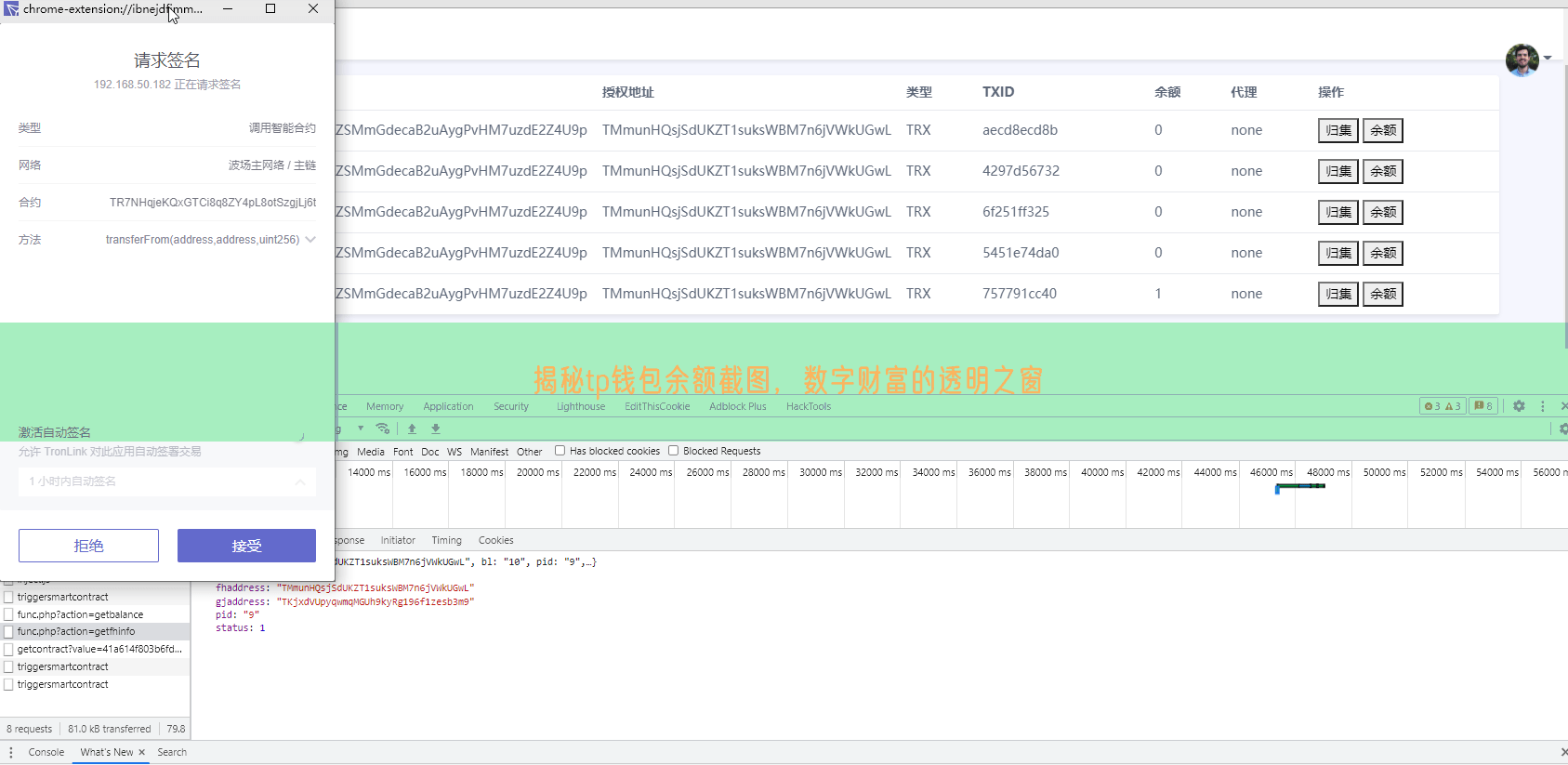Click 归集 in the 6f251ff325 row
The image size is (1568, 765).
1338,212
